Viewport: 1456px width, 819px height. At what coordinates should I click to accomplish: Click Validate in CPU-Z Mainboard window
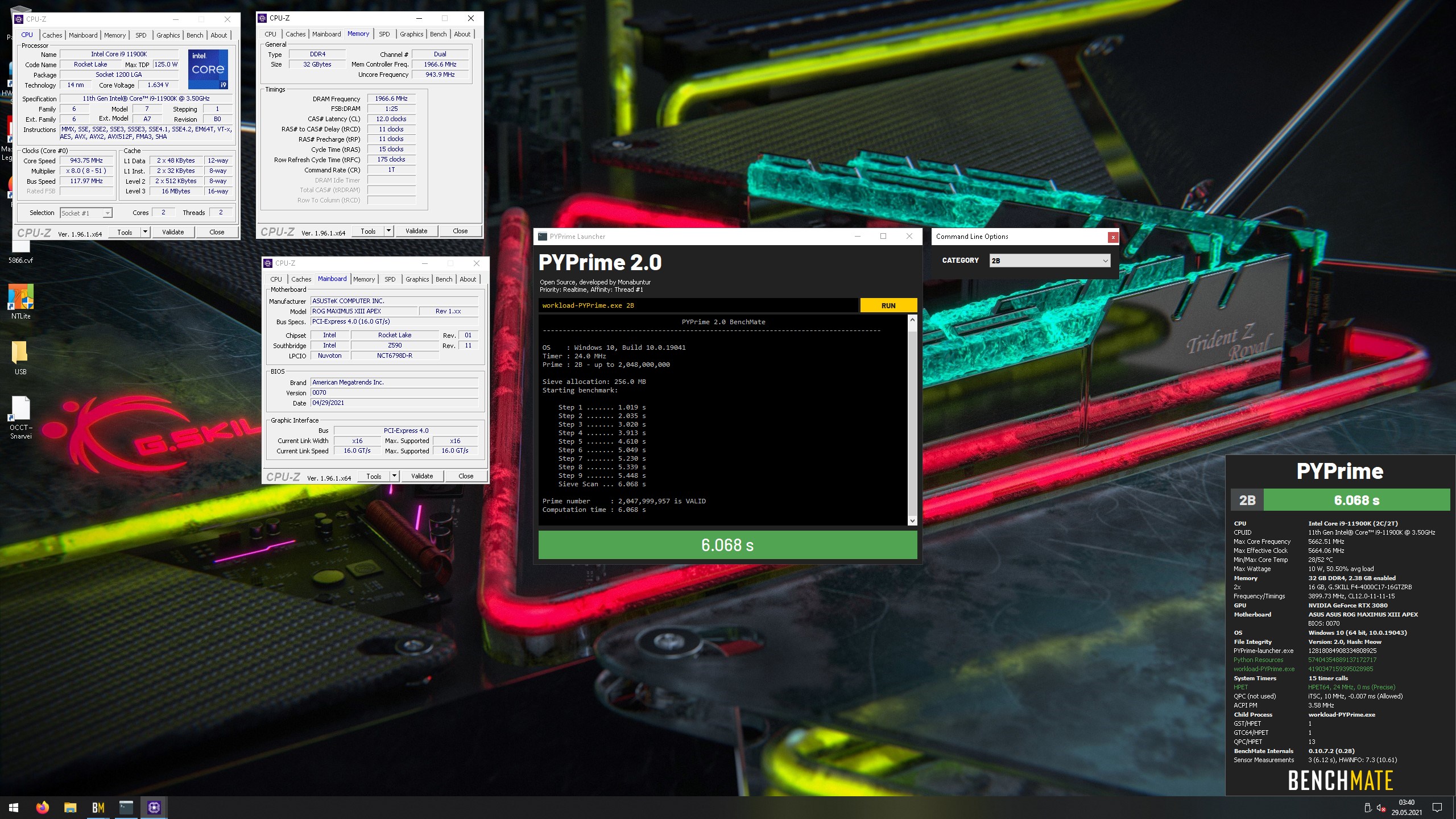click(x=422, y=476)
